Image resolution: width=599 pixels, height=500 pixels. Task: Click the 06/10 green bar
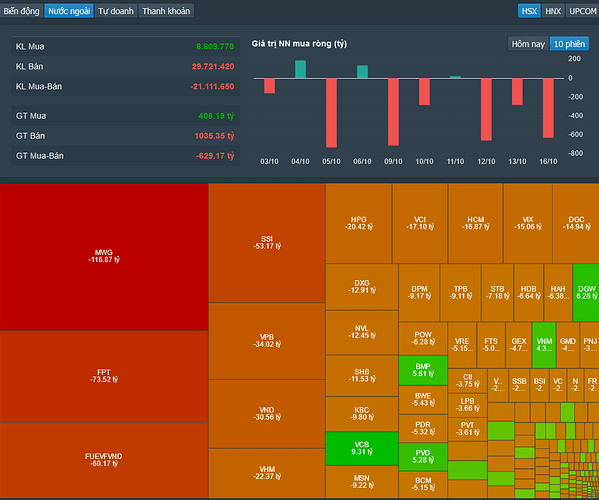[362, 72]
